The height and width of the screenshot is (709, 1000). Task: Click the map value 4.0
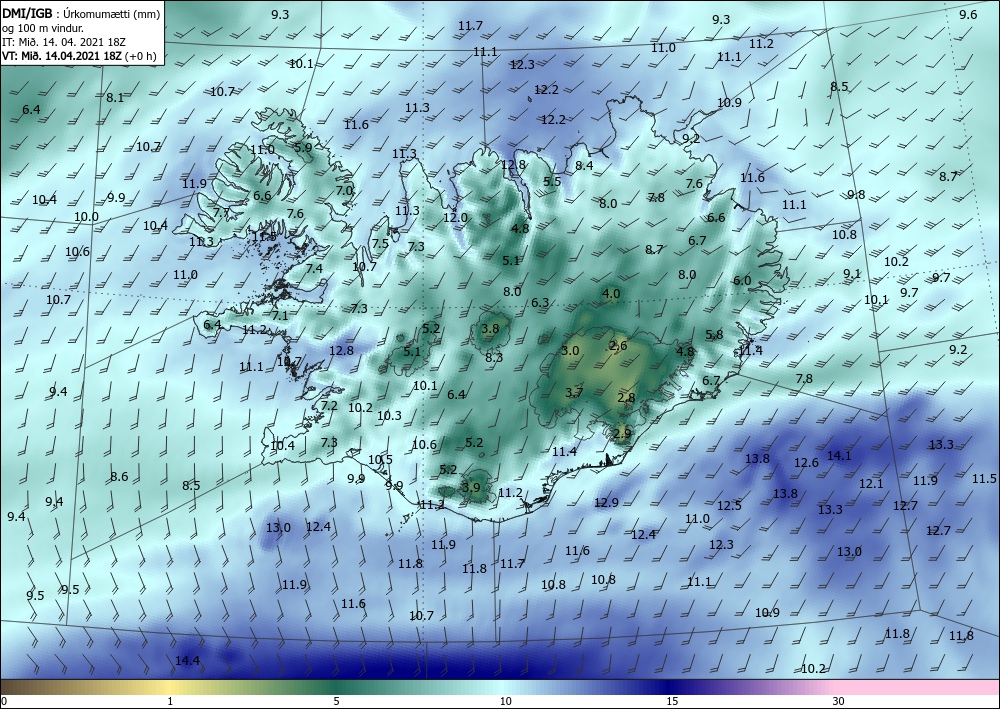tap(611, 294)
